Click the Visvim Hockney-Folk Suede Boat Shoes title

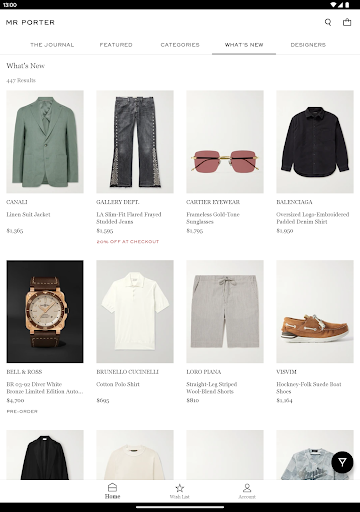[x=309, y=388]
